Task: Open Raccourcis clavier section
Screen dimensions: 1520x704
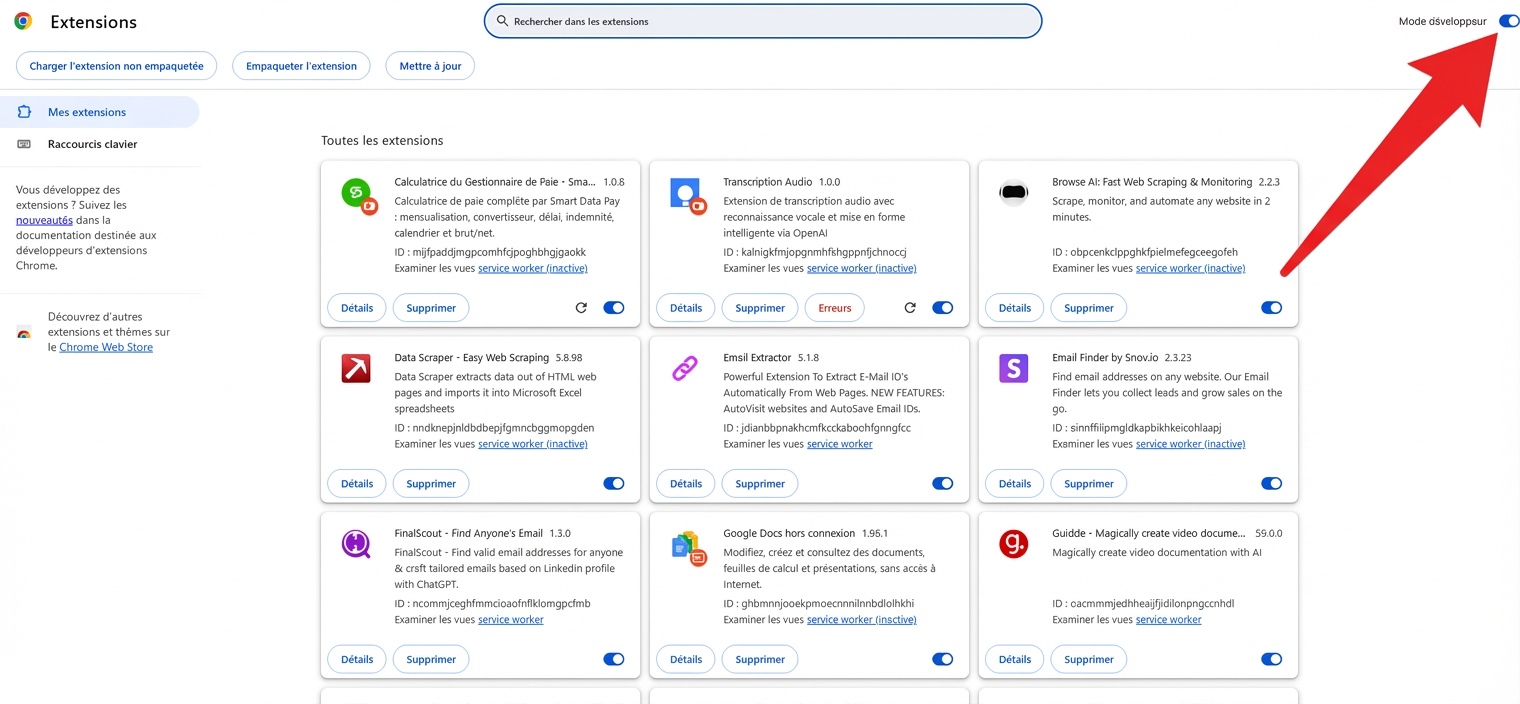Action: (90, 143)
